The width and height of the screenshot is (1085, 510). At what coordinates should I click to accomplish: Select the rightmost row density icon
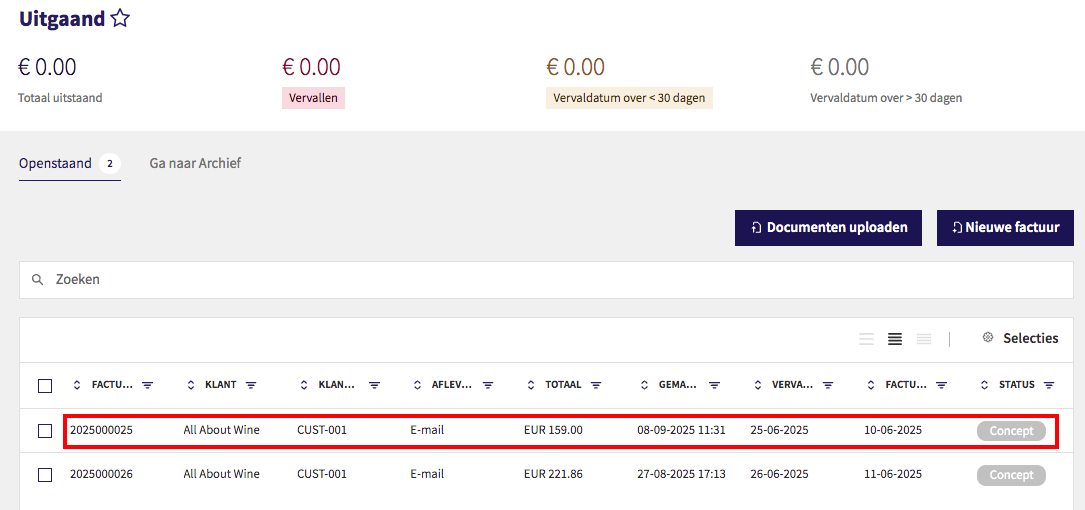(x=924, y=339)
